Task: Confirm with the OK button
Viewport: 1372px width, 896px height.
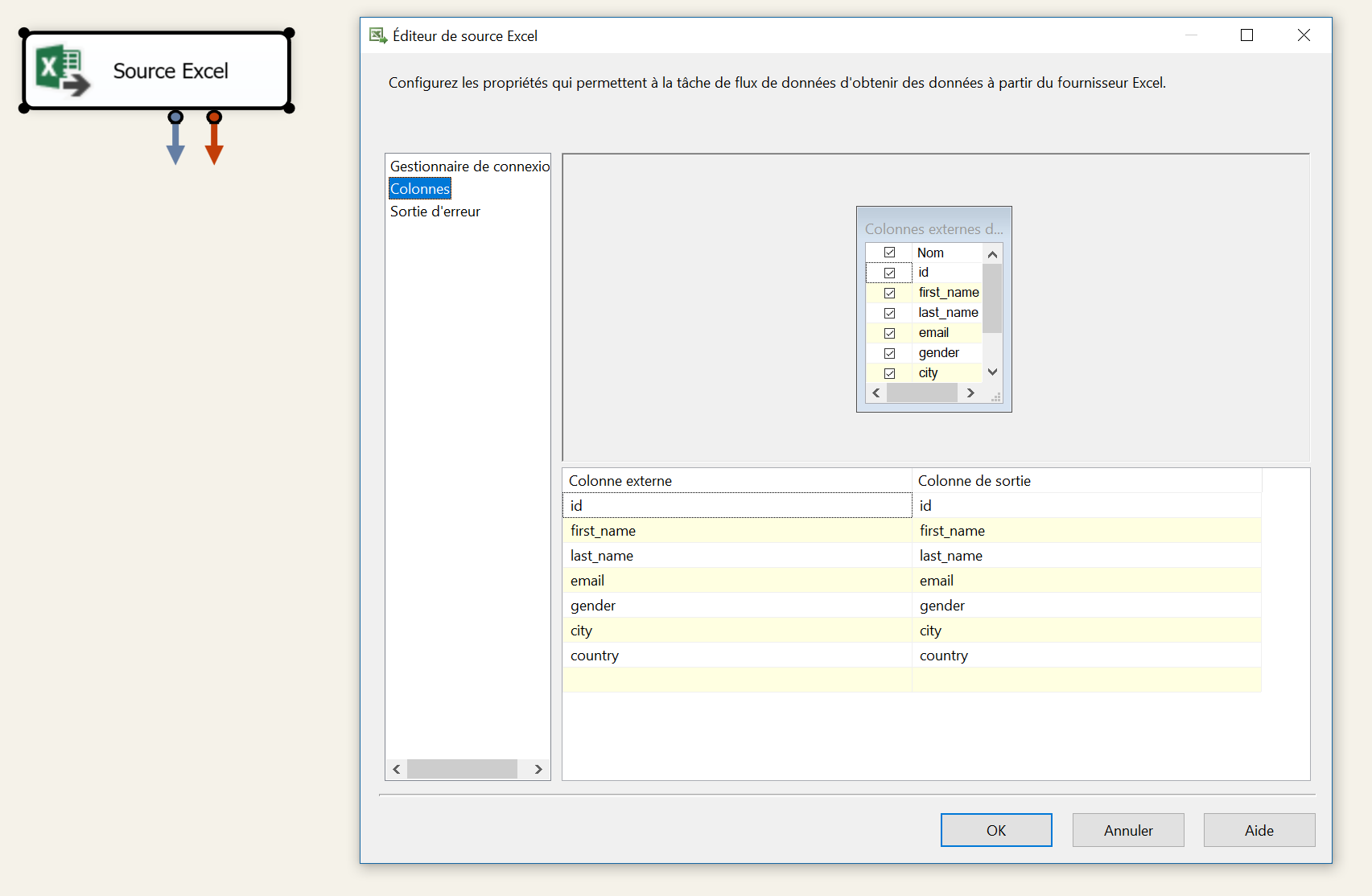Action: click(x=996, y=830)
